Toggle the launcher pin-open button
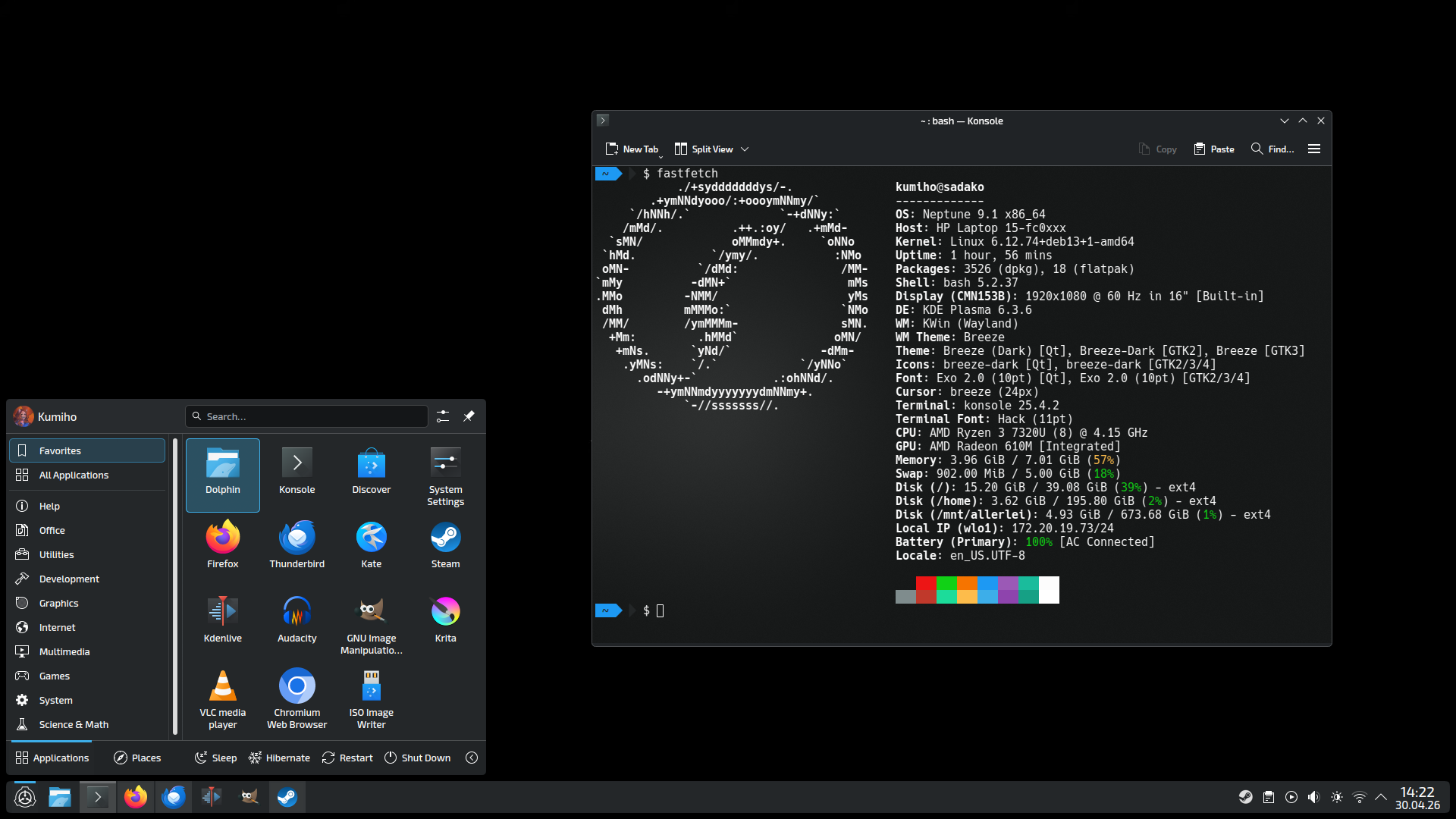1456x819 pixels. 469,416
